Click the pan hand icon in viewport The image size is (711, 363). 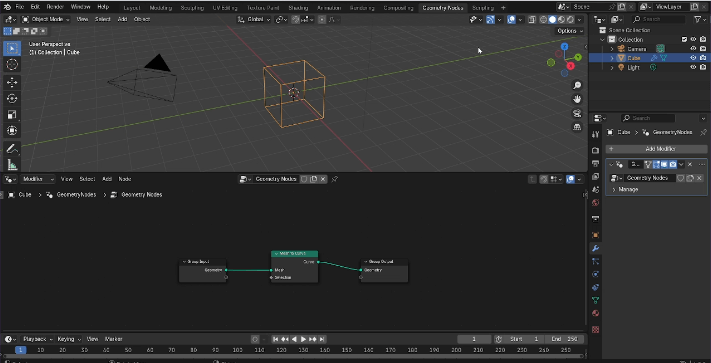(577, 99)
